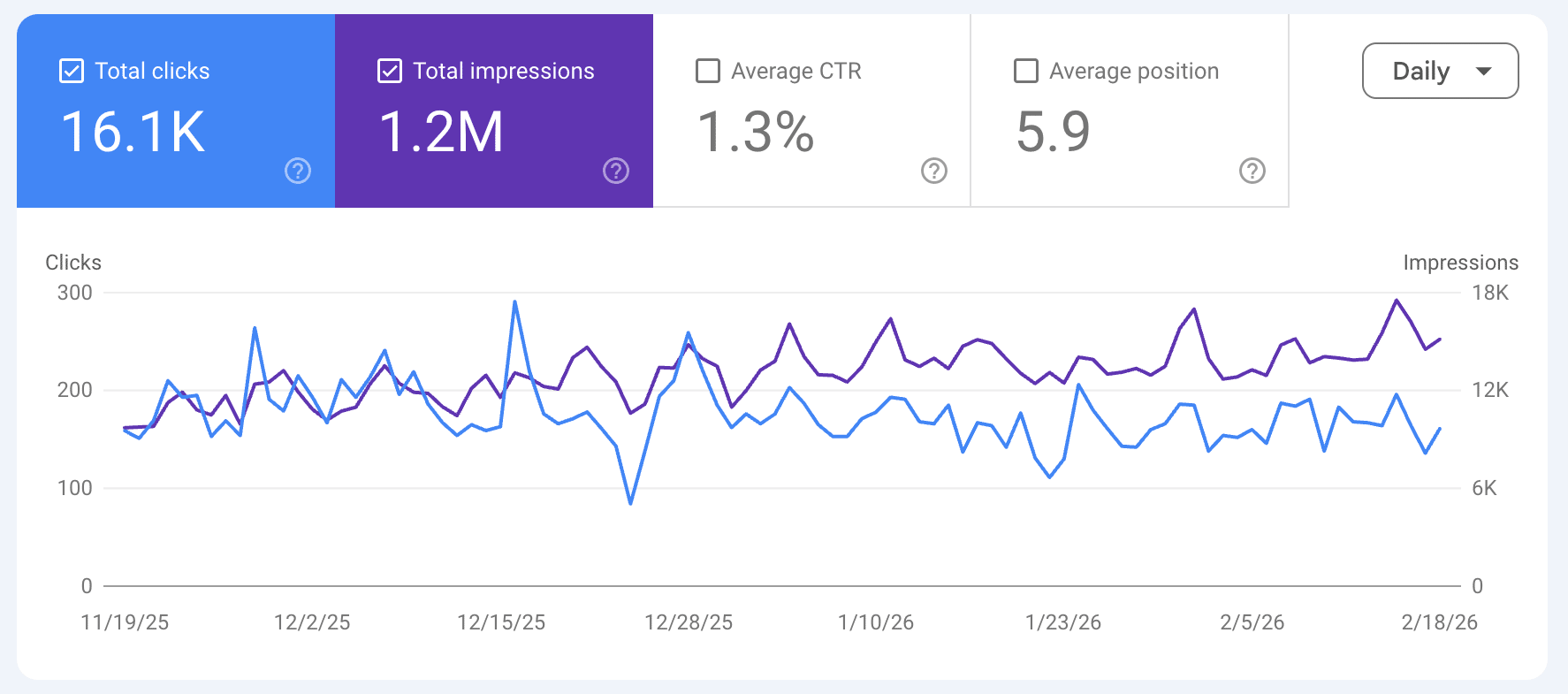Click the Clicks axis title
This screenshot has height=694, width=1568.
(73, 263)
